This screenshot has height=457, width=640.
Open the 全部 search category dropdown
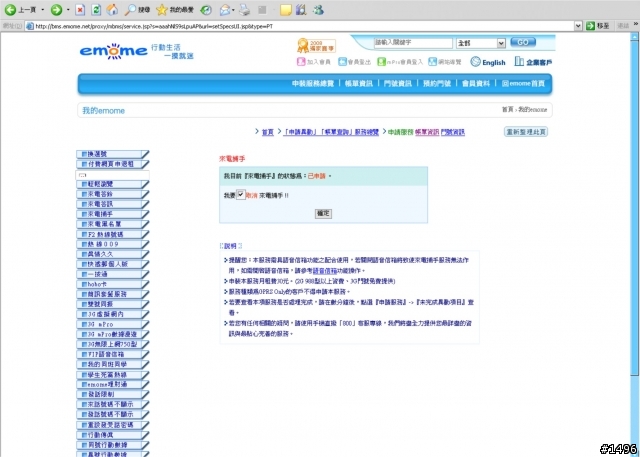481,43
